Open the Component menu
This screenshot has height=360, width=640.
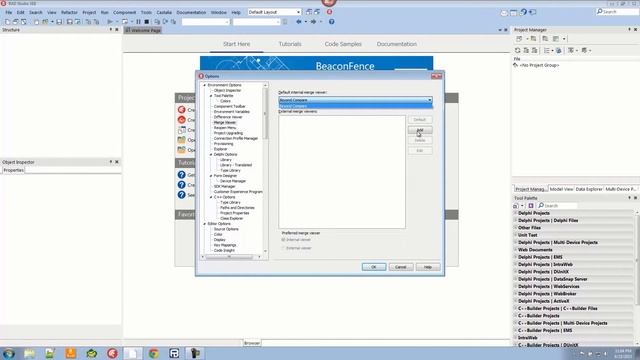pyautogui.click(x=124, y=12)
